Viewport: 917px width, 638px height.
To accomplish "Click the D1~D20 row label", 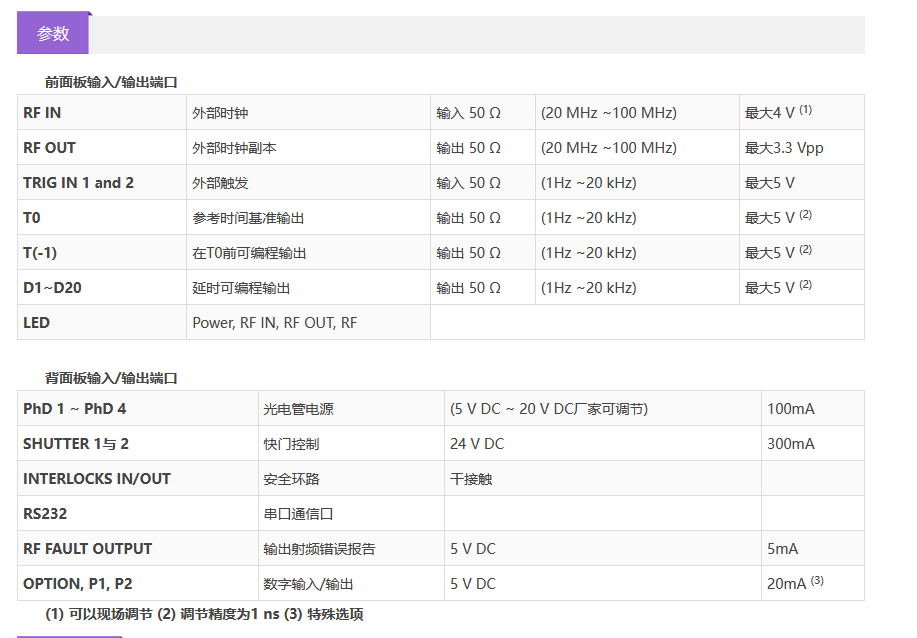I will pyautogui.click(x=52, y=288).
